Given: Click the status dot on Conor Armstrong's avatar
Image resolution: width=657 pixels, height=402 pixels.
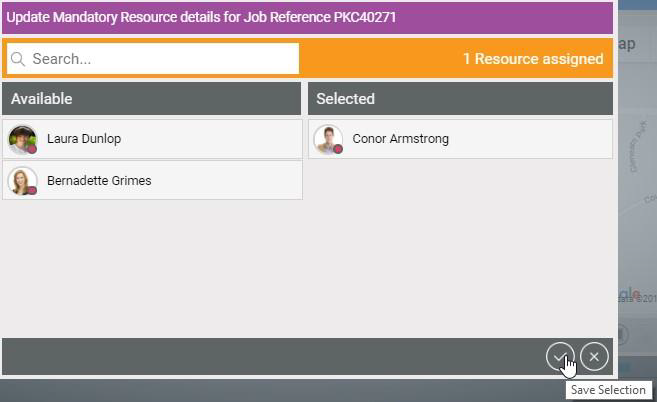Looking at the screenshot, I should click(338, 149).
